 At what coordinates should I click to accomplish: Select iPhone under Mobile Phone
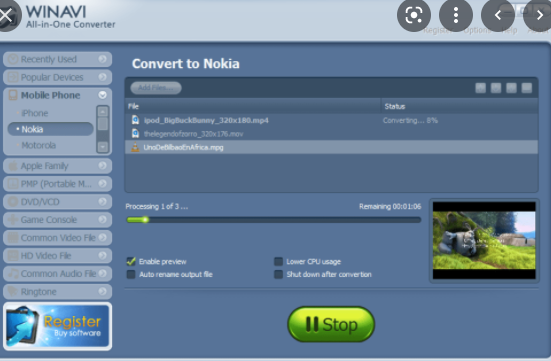click(35, 113)
